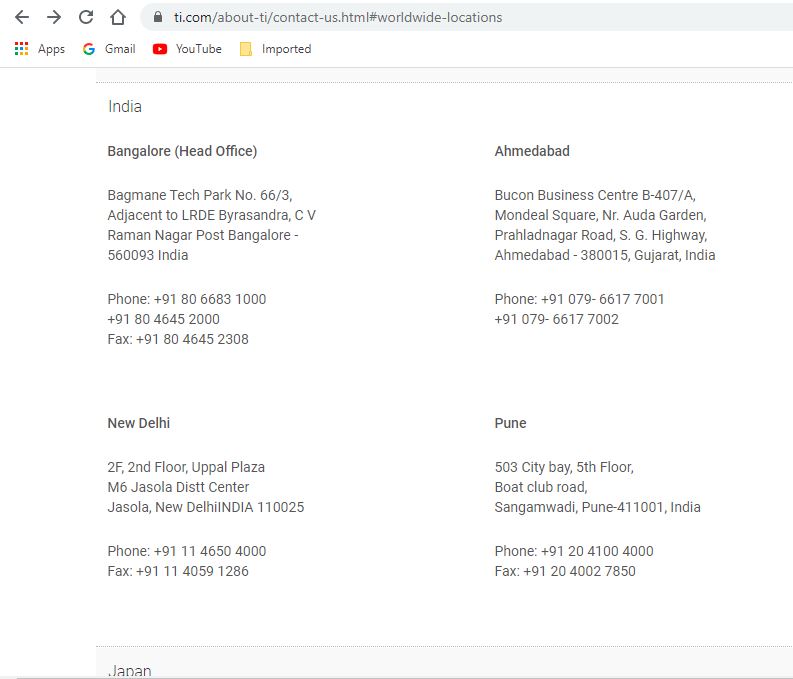Click New Delhi phone '+91 11 4650 4000'
This screenshot has width=793, height=679.
point(210,551)
